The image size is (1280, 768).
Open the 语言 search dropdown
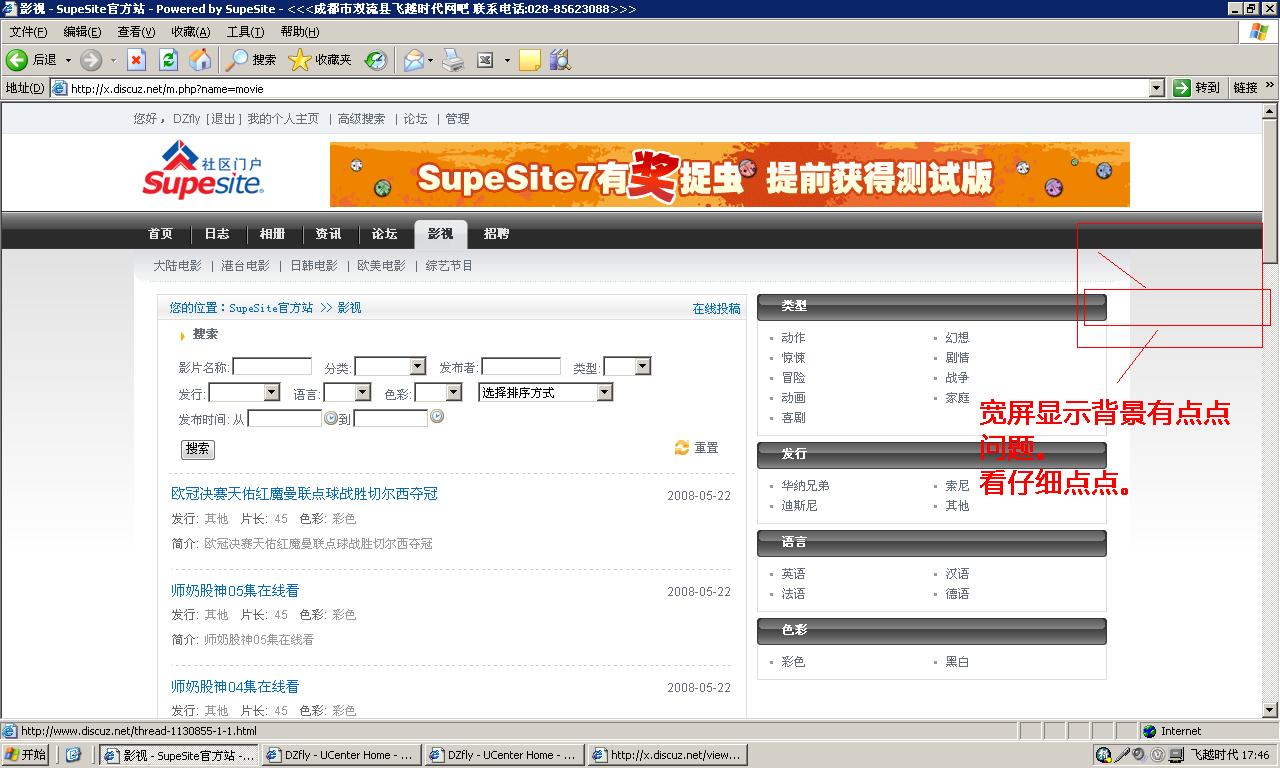coord(347,393)
